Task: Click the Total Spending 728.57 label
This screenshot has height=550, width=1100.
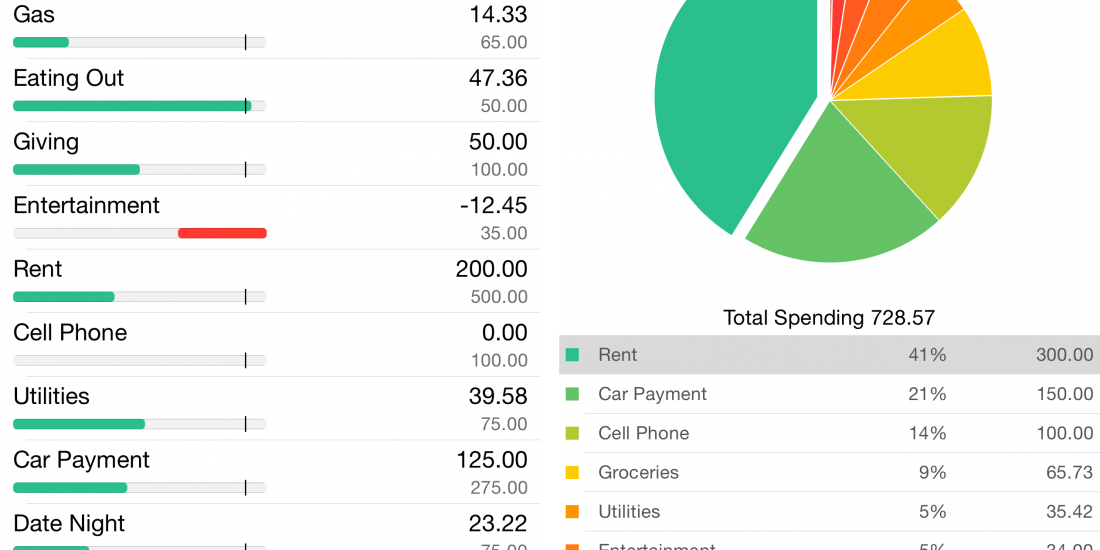Action: pyautogui.click(x=829, y=318)
